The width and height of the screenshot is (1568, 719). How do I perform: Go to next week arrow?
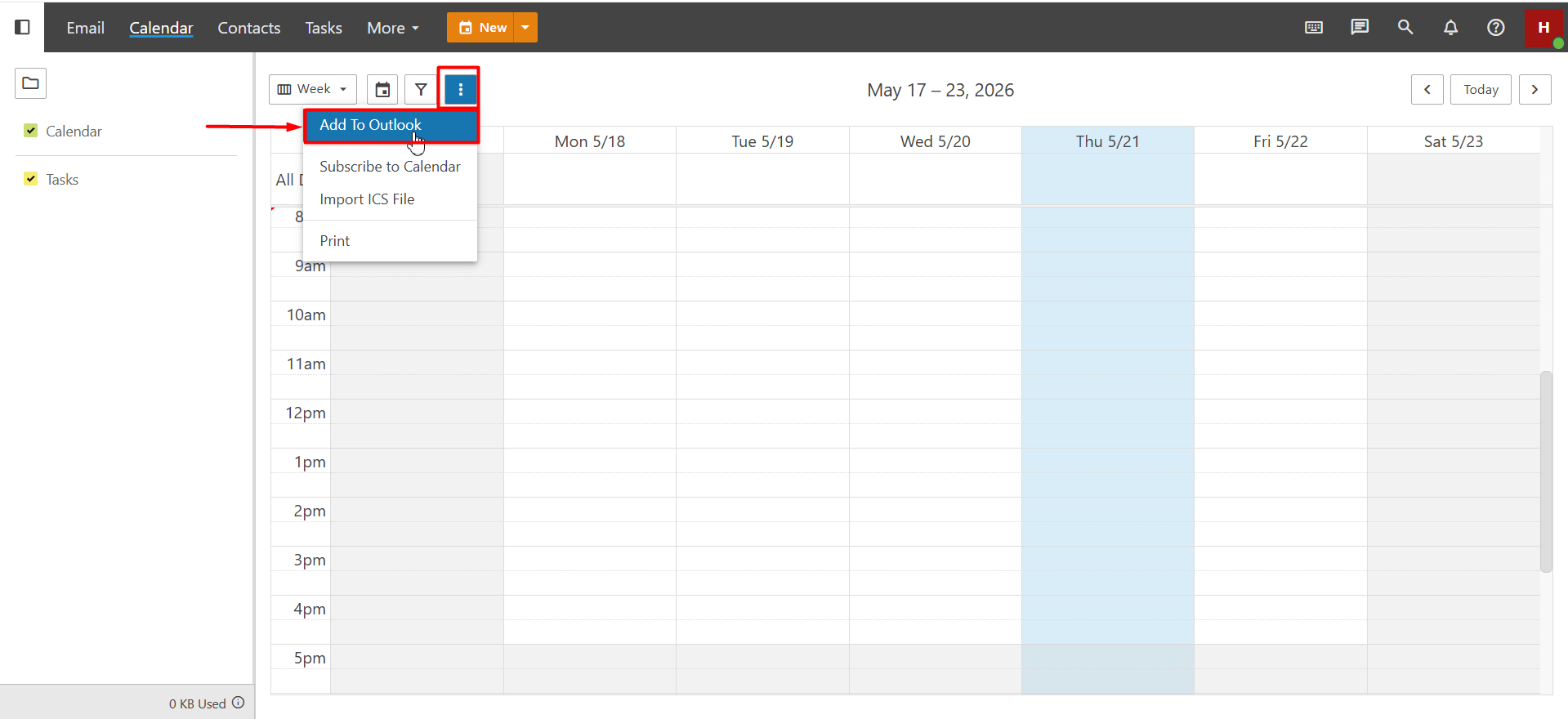pyautogui.click(x=1535, y=89)
